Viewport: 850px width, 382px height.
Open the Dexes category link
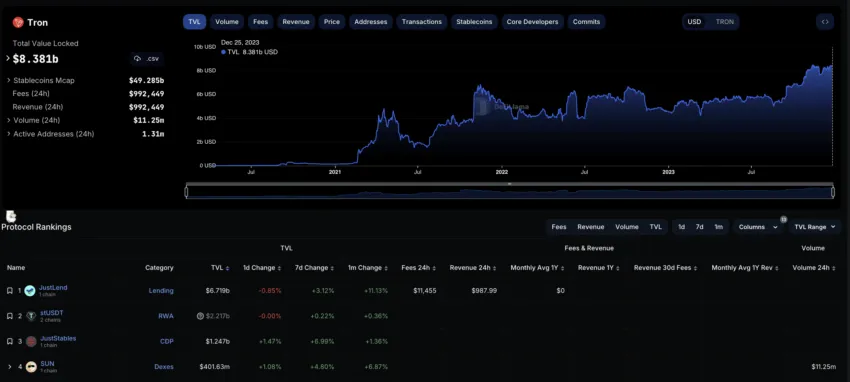coord(164,367)
